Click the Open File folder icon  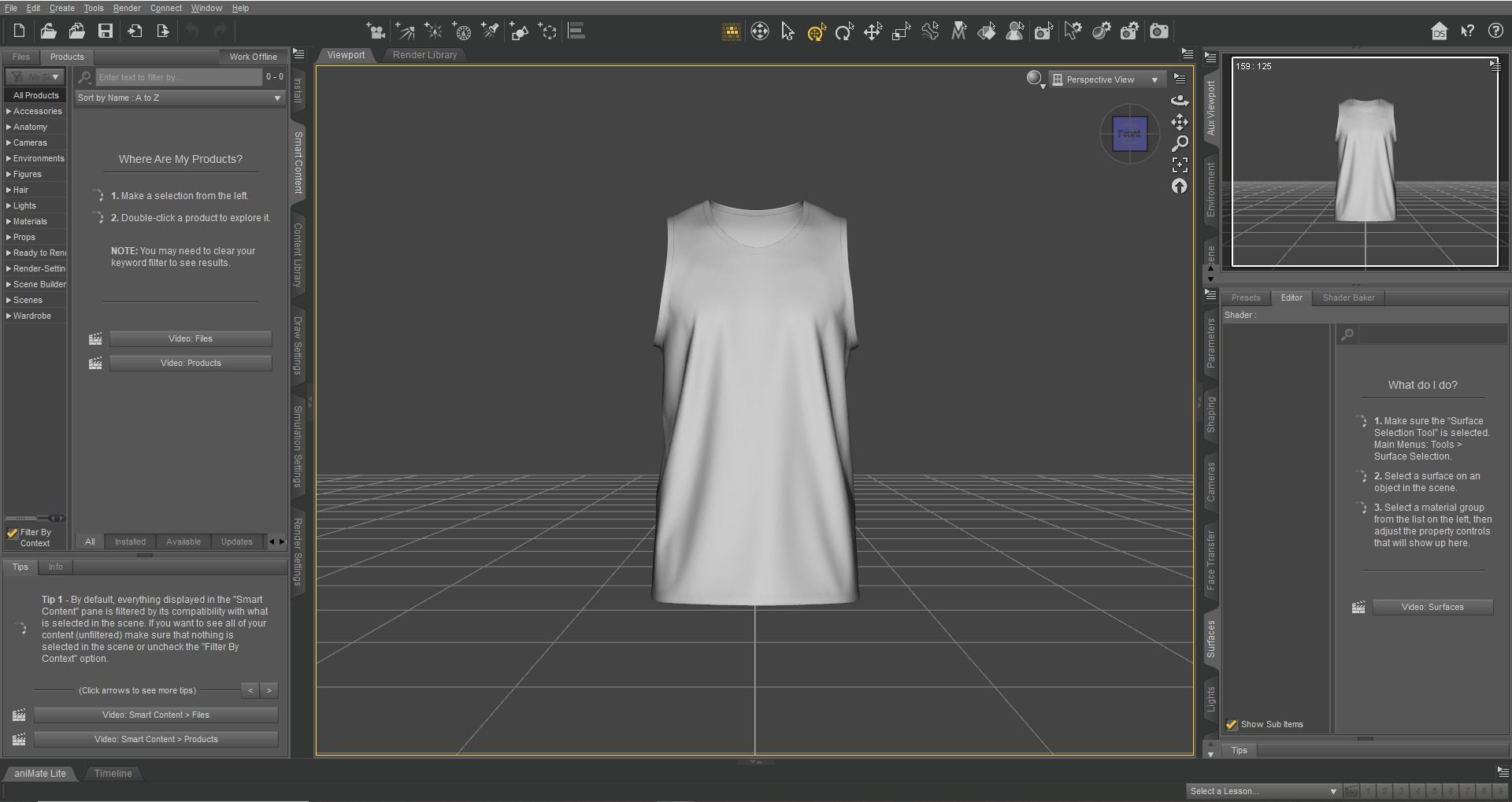[48, 31]
